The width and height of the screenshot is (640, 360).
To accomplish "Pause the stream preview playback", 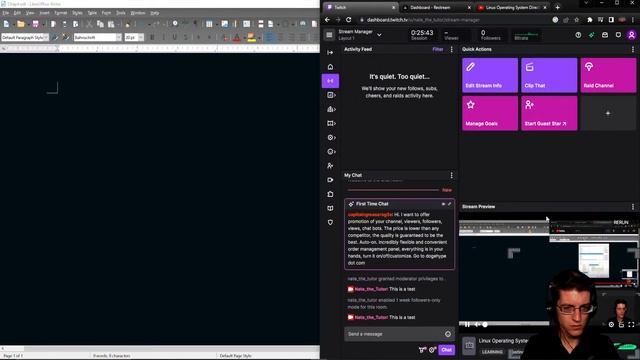I will 467,324.
